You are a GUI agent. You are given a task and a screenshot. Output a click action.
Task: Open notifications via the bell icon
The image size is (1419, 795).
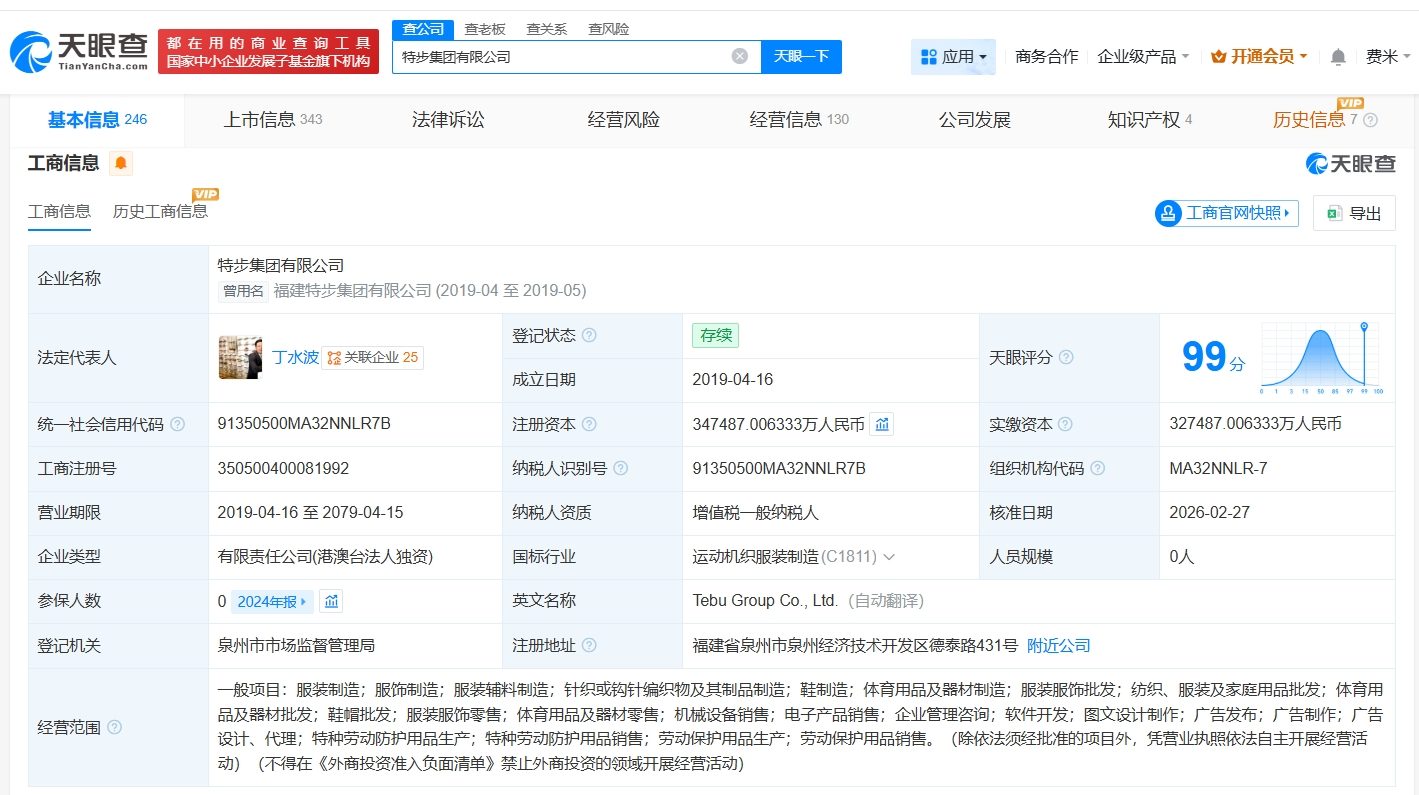coord(1337,57)
